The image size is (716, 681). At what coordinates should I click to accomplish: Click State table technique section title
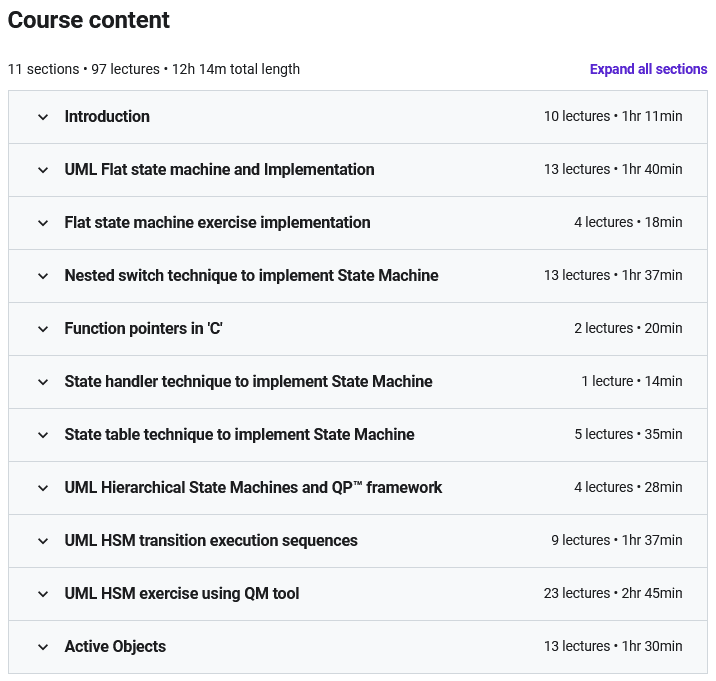click(x=239, y=434)
